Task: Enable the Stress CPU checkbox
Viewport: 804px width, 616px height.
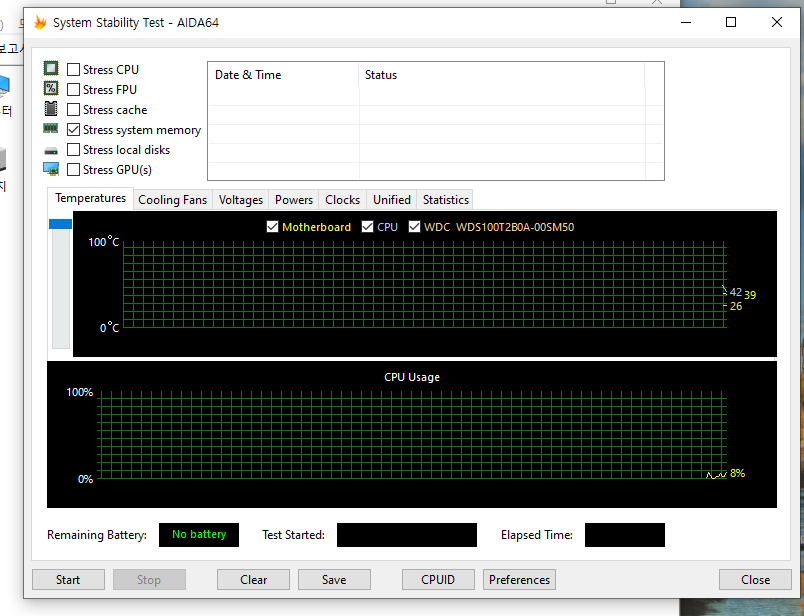Action: pos(73,69)
